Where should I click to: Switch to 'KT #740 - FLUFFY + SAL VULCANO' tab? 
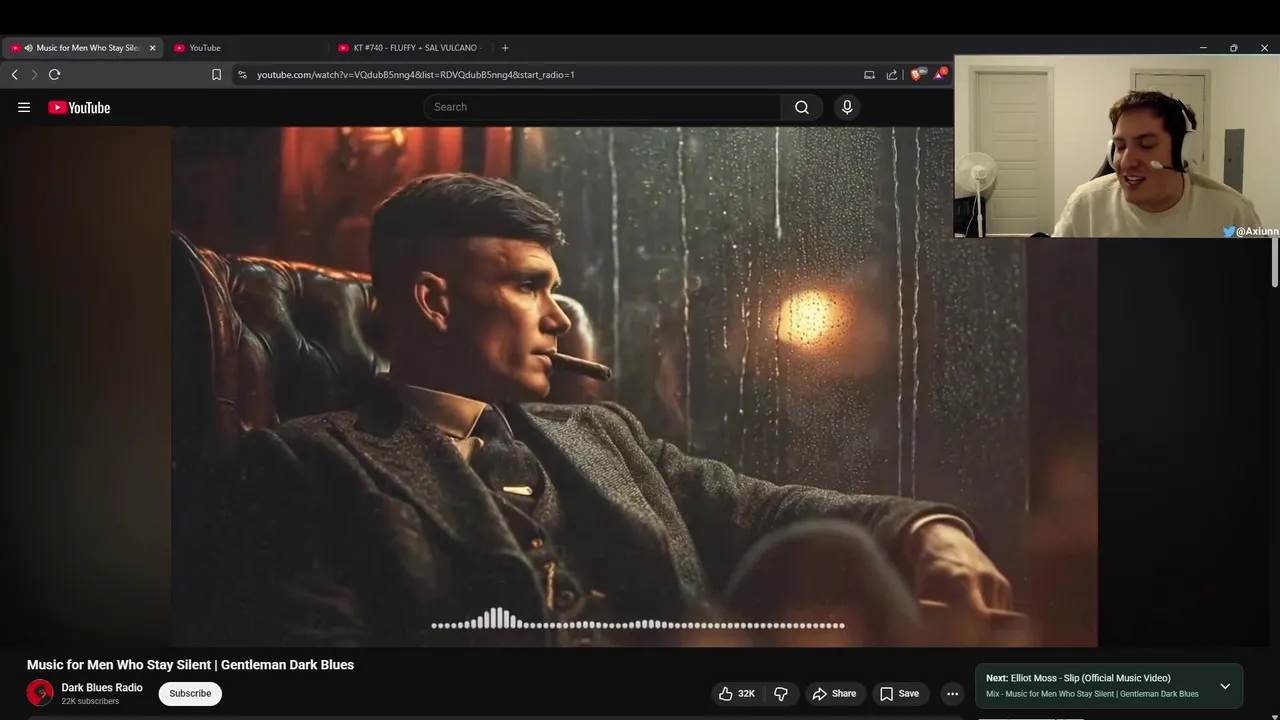click(x=410, y=48)
